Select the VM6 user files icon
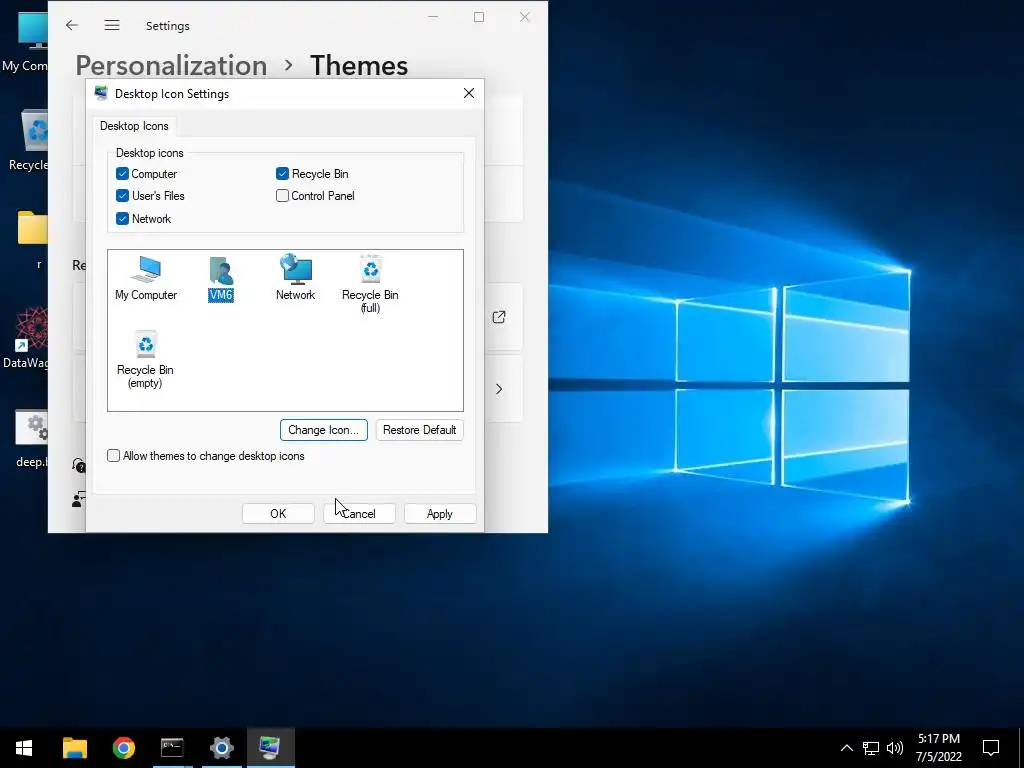The height and width of the screenshot is (768, 1024). (221, 279)
